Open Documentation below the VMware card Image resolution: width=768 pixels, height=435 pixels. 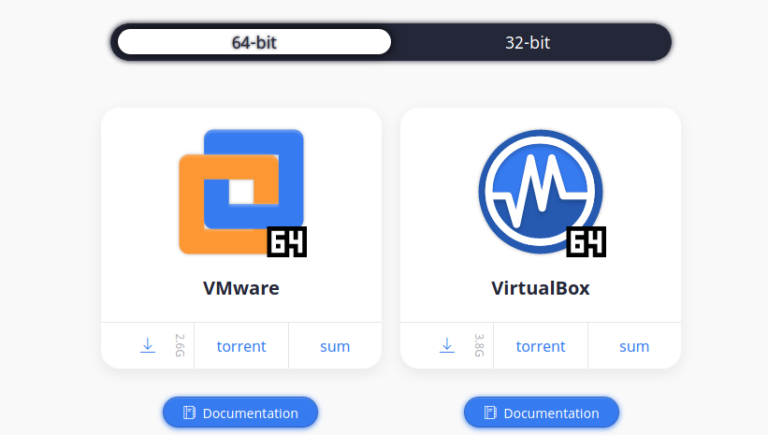point(240,412)
